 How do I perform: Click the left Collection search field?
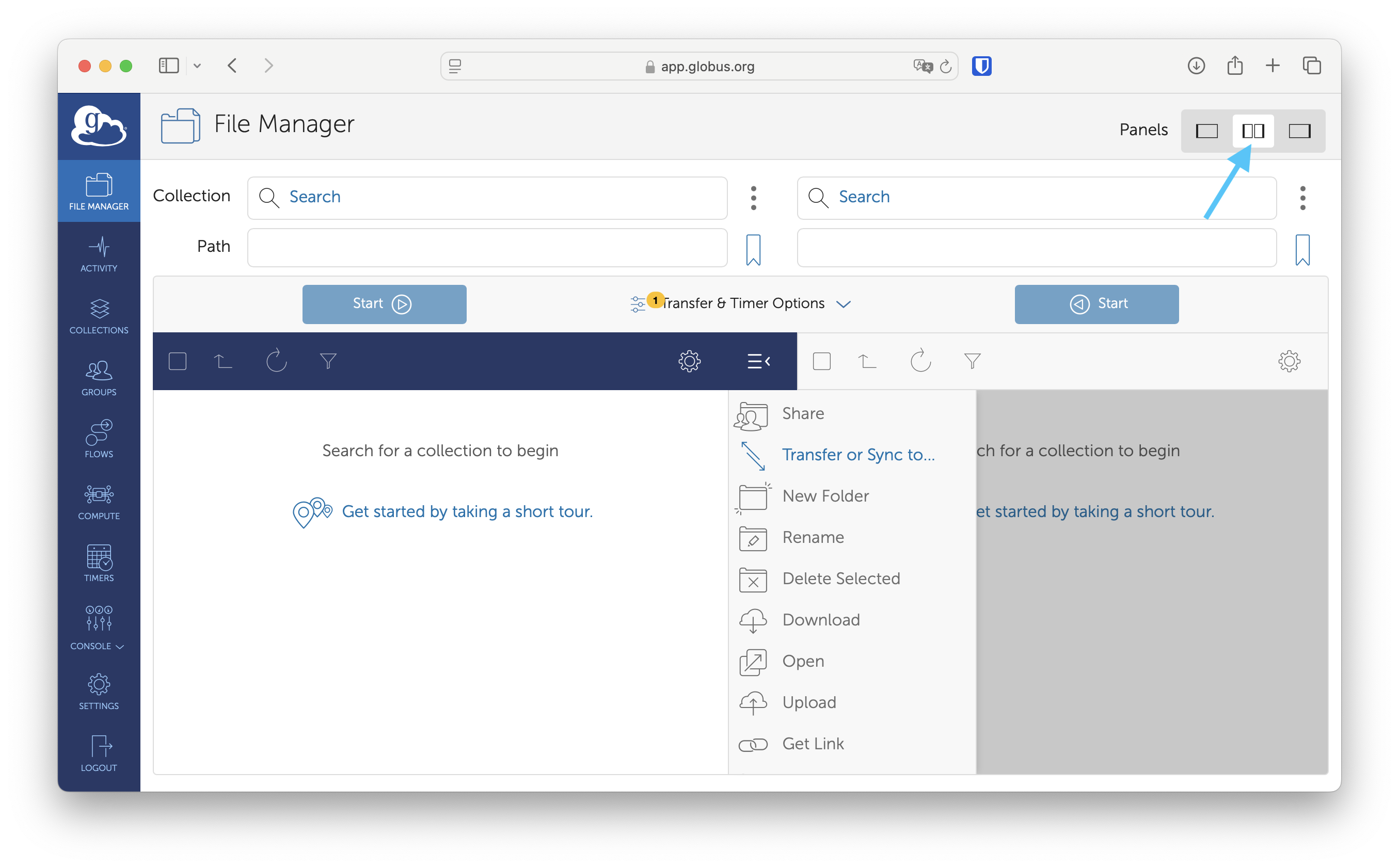[x=487, y=198]
